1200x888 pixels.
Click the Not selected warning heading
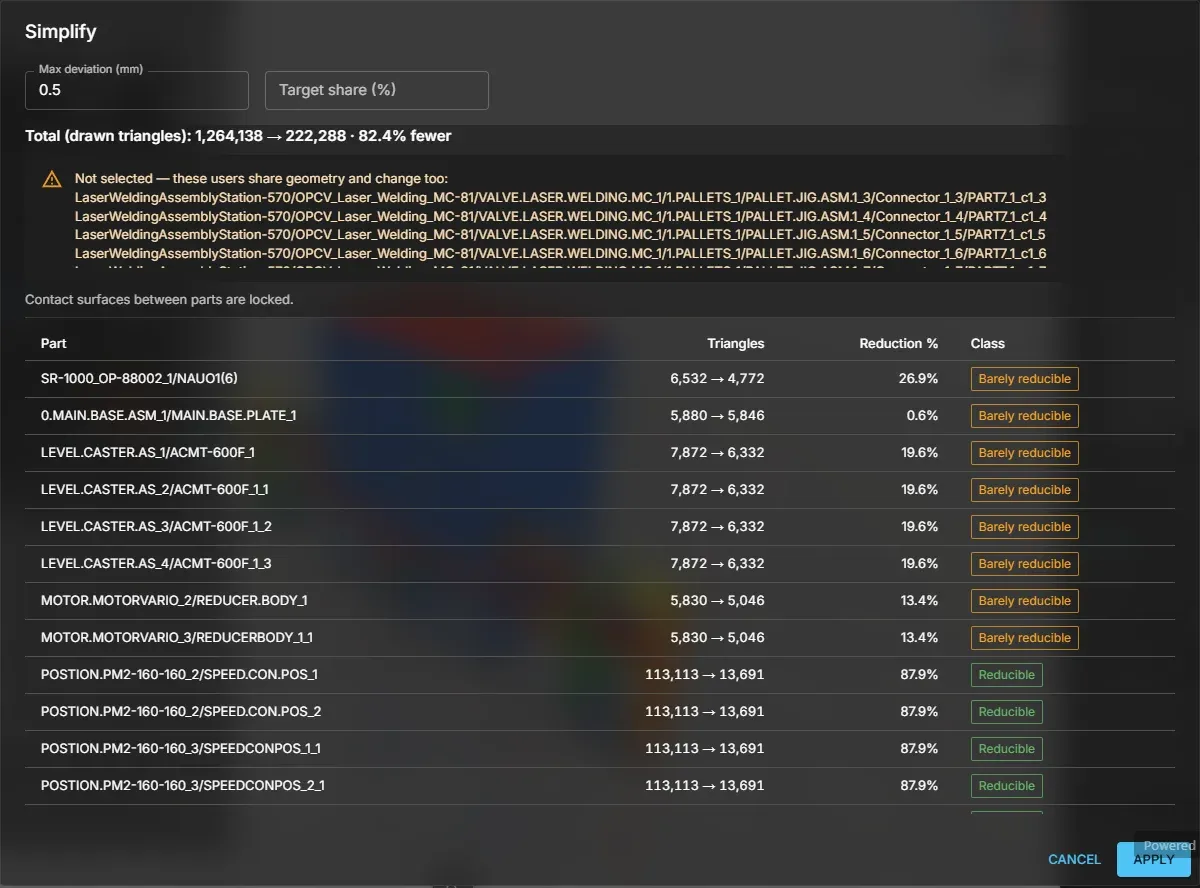(x=261, y=179)
